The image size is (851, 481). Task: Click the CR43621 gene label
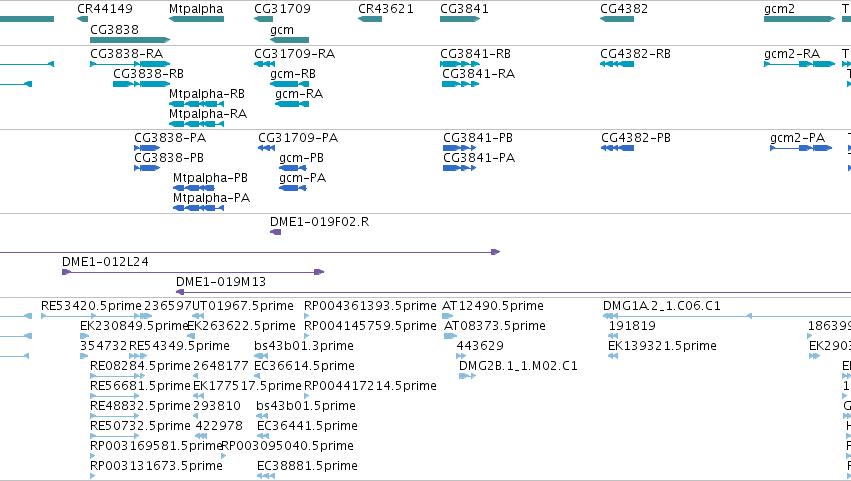(386, 9)
